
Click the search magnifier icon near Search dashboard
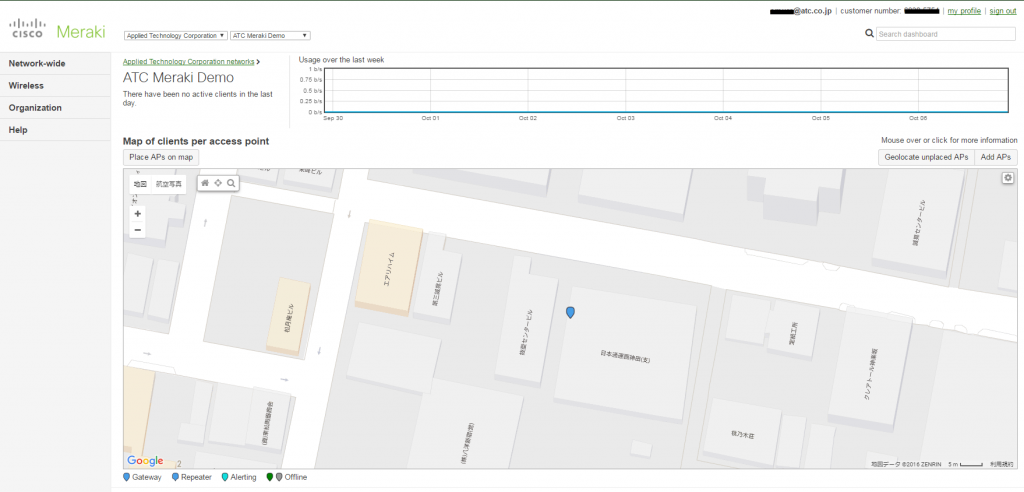pos(869,33)
